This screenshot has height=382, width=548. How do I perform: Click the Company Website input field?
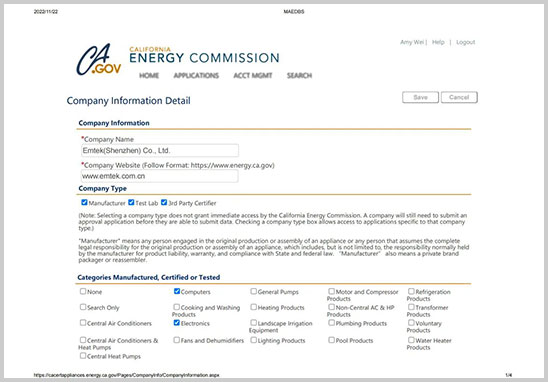pyautogui.click(x=160, y=176)
